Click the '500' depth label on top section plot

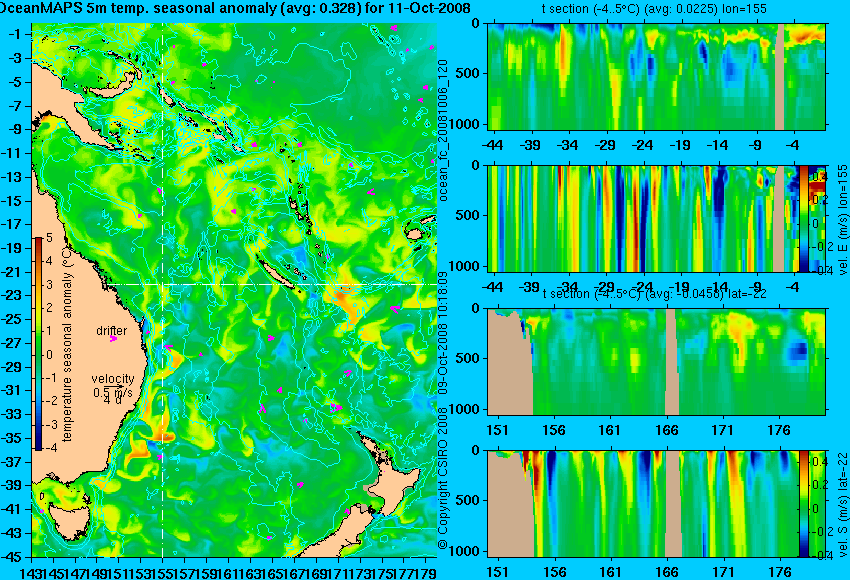469,74
